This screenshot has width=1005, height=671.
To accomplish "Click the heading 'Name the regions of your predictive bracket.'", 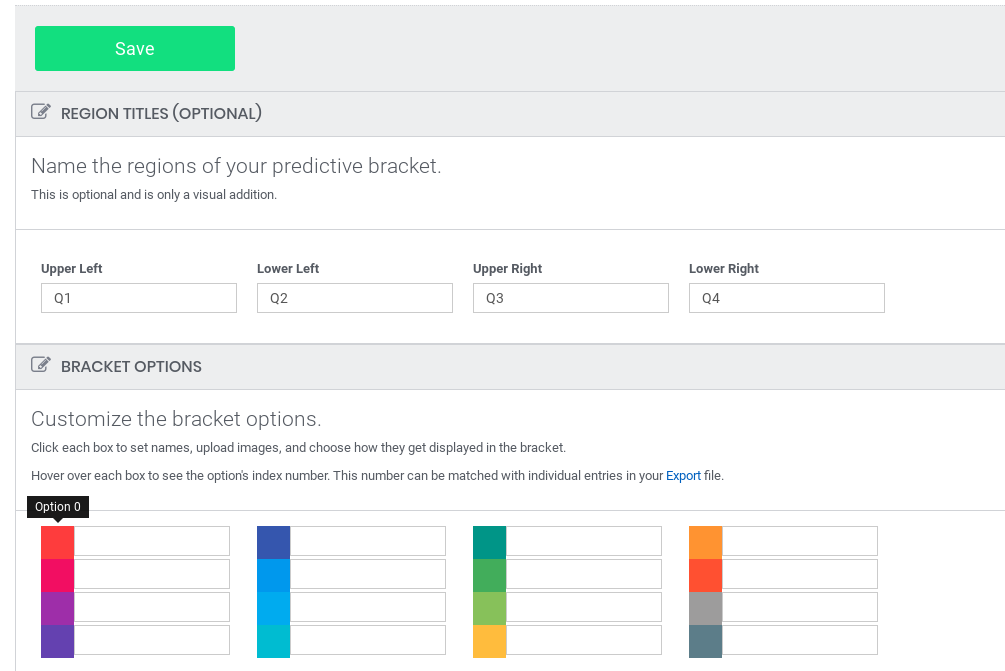I will point(236,166).
